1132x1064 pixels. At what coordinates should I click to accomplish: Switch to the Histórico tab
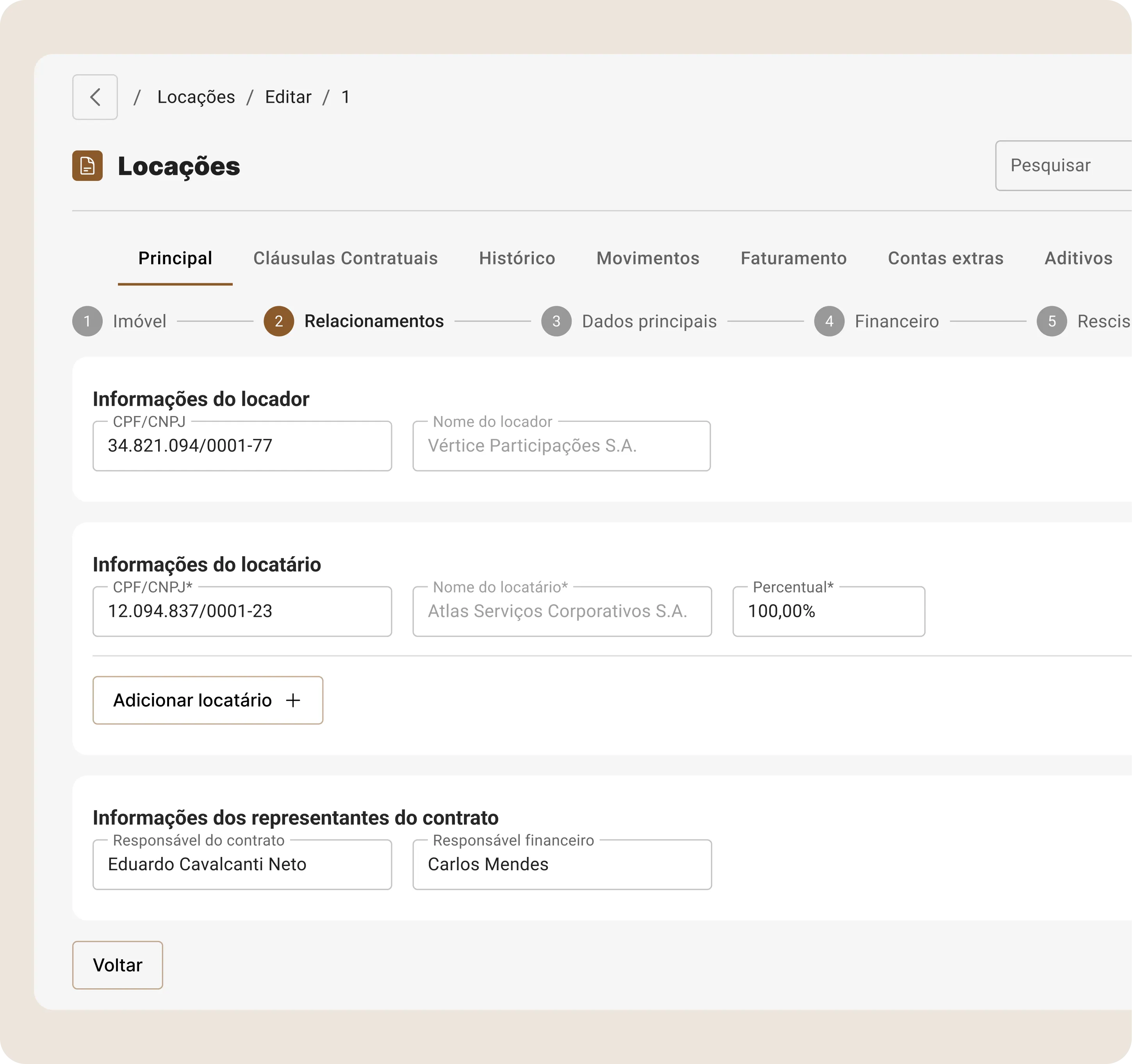(x=517, y=258)
